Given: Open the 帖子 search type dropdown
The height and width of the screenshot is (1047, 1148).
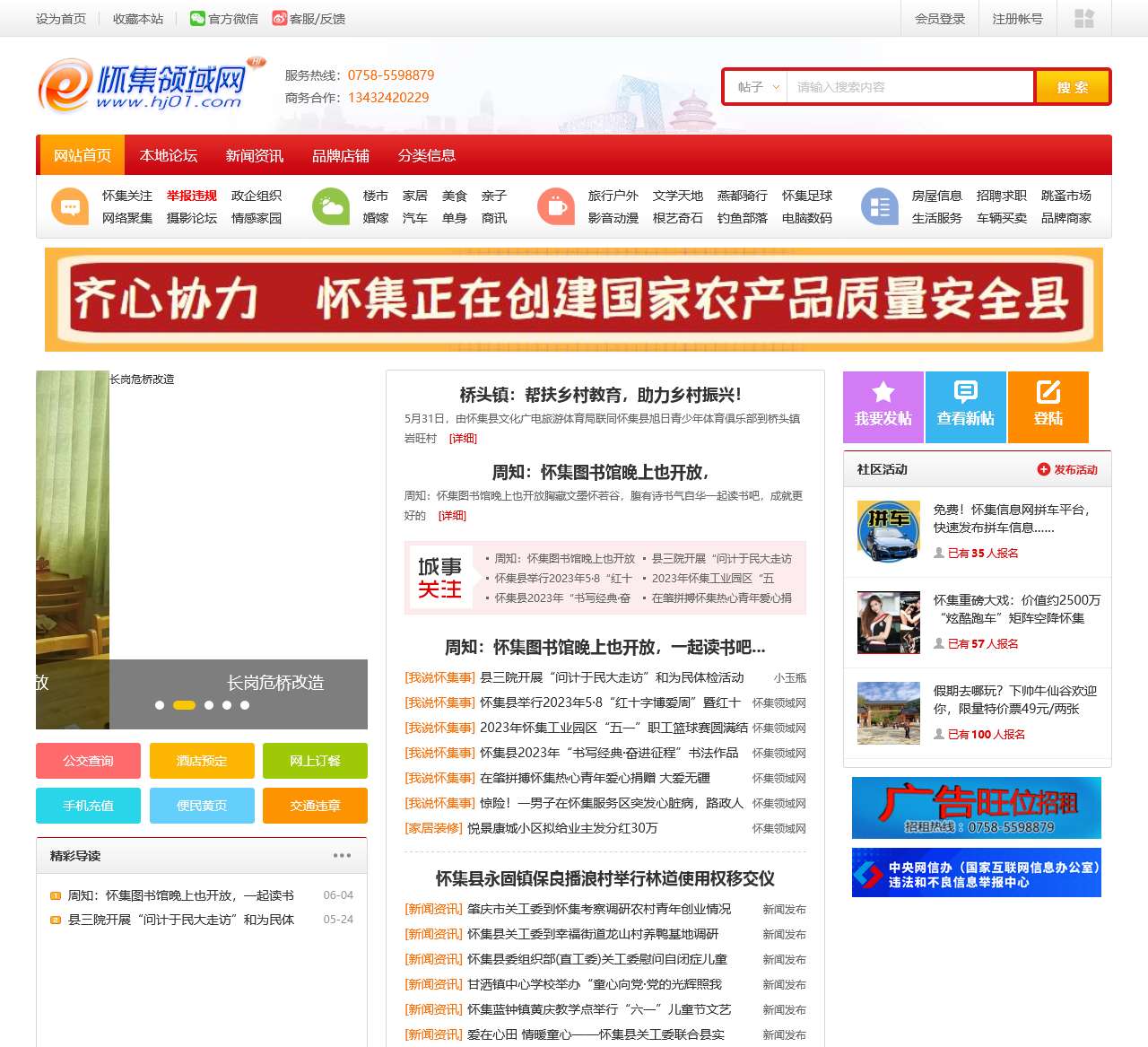Looking at the screenshot, I should 756,87.
